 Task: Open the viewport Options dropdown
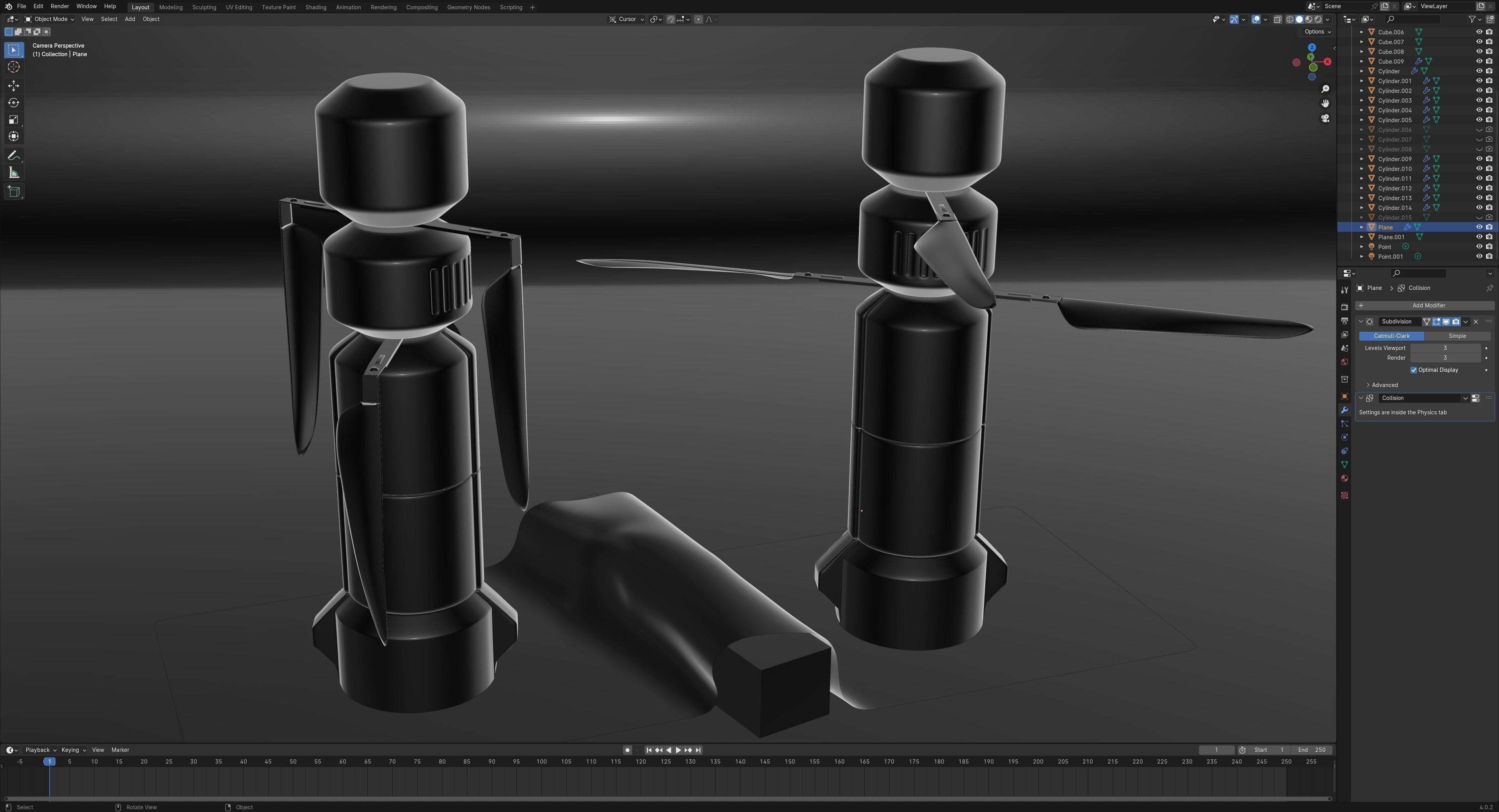1317,32
